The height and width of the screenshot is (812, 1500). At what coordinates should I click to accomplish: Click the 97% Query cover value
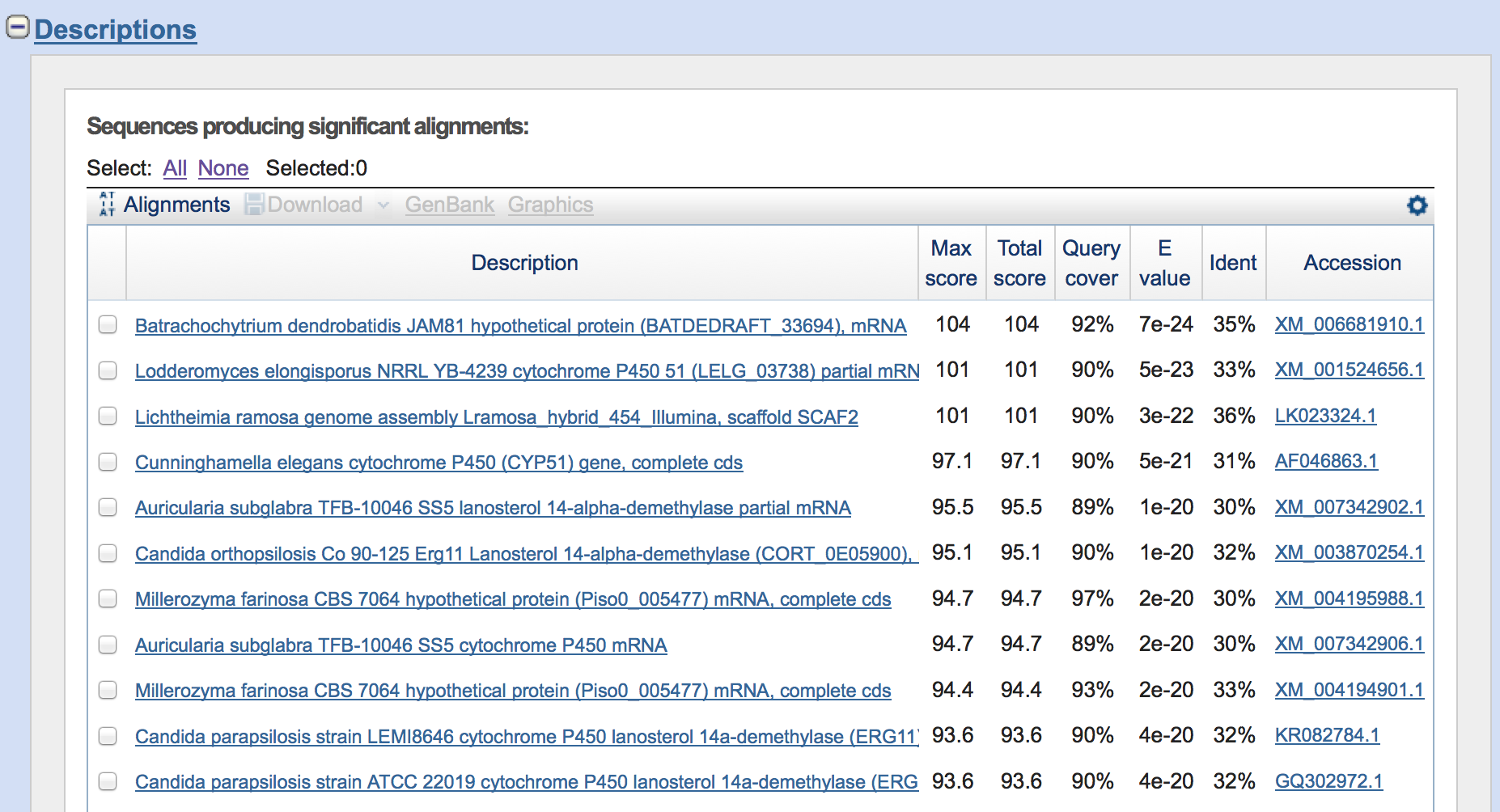coord(1092,598)
